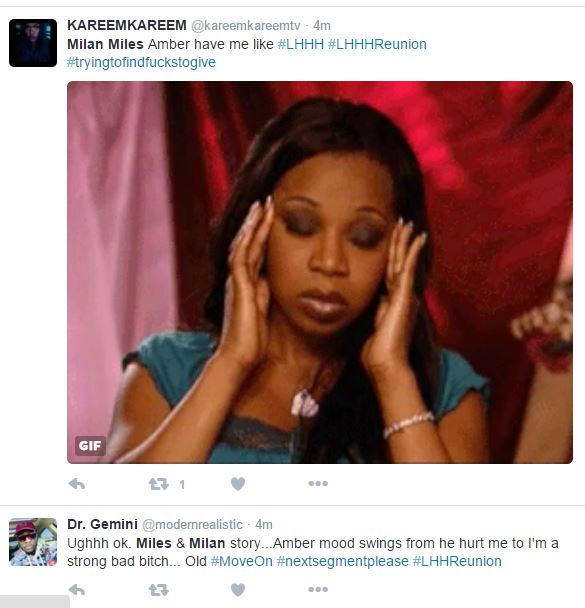This screenshot has height=608, width=585.
Task: Open the @modernrealistic handle
Action: click(x=192, y=525)
